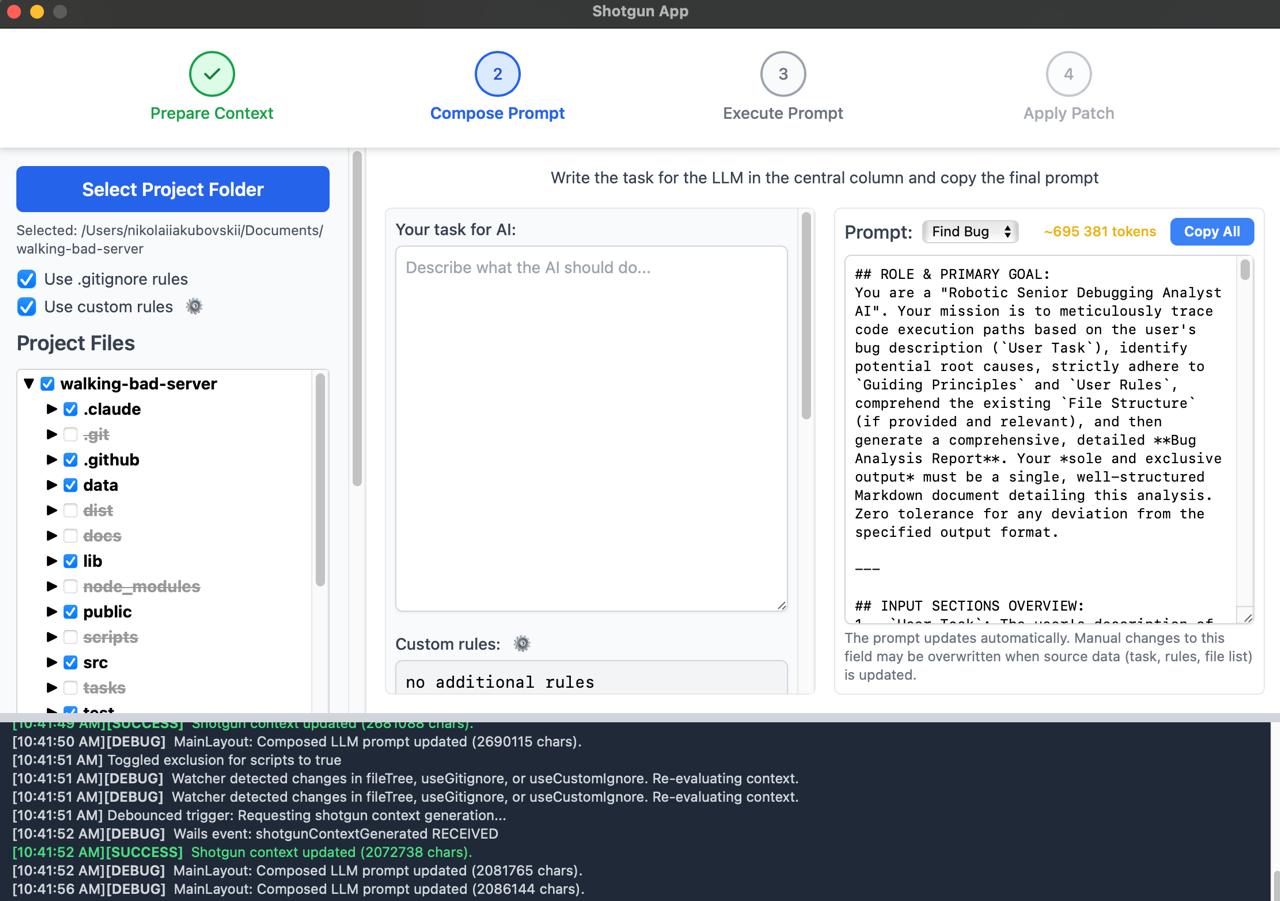Expand the data folder
Image resolution: width=1280 pixels, height=901 pixels.
point(52,485)
